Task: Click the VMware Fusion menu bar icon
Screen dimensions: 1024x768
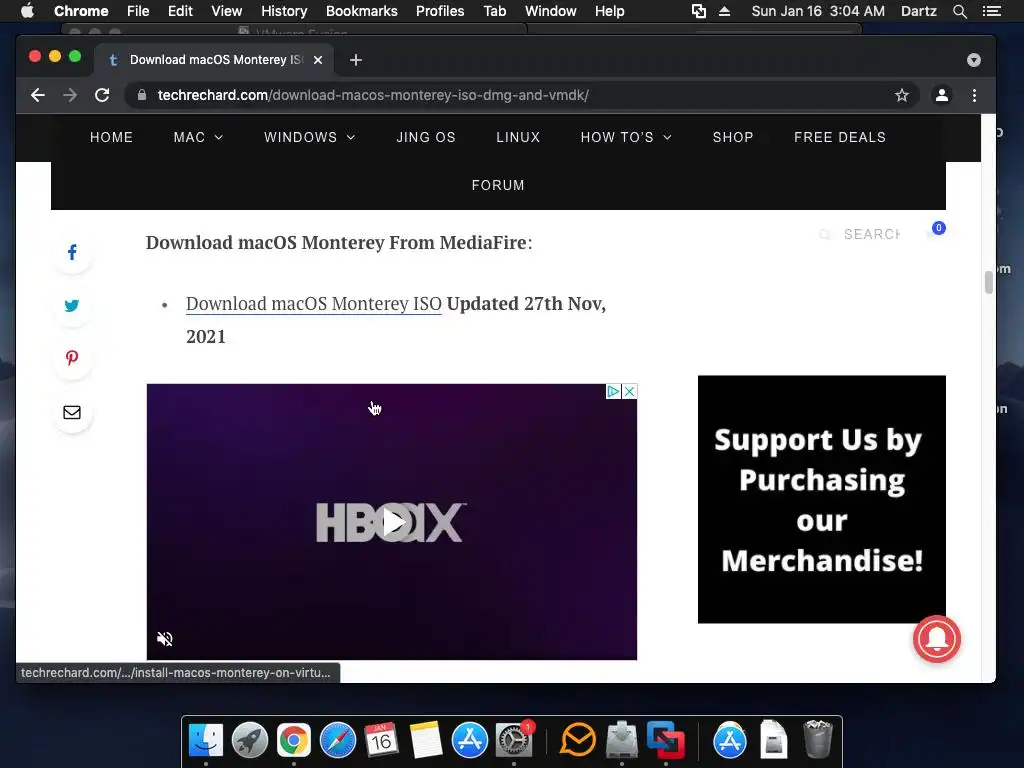Action: (699, 11)
